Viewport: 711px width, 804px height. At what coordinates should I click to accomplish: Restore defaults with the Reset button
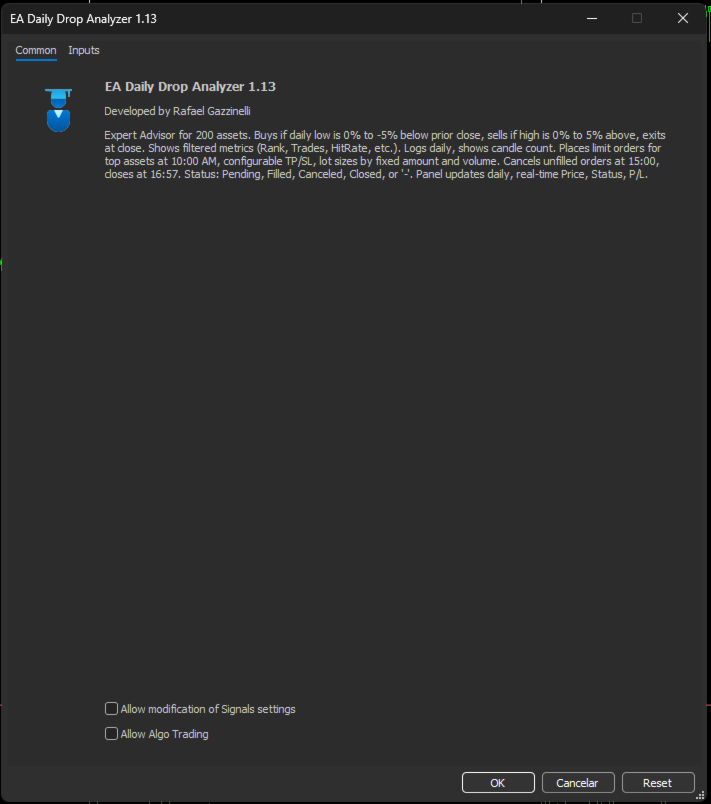658,783
